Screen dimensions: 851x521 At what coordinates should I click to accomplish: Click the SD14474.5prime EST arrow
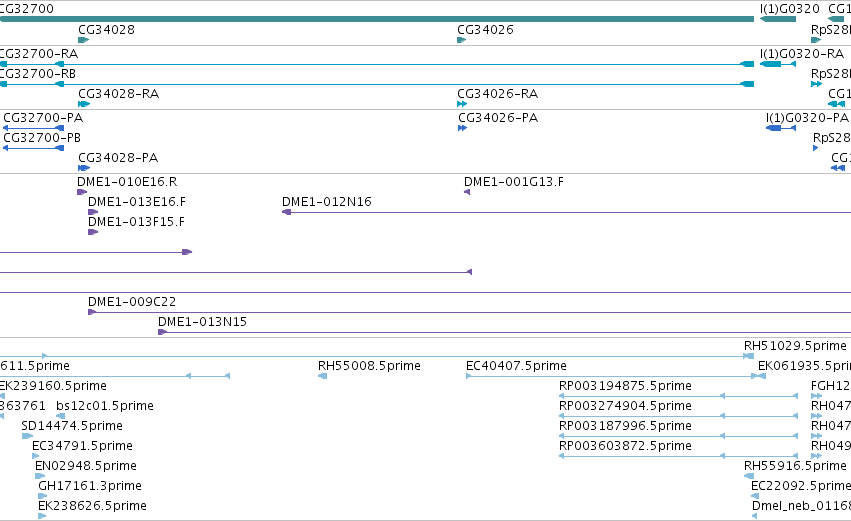(x=27, y=436)
